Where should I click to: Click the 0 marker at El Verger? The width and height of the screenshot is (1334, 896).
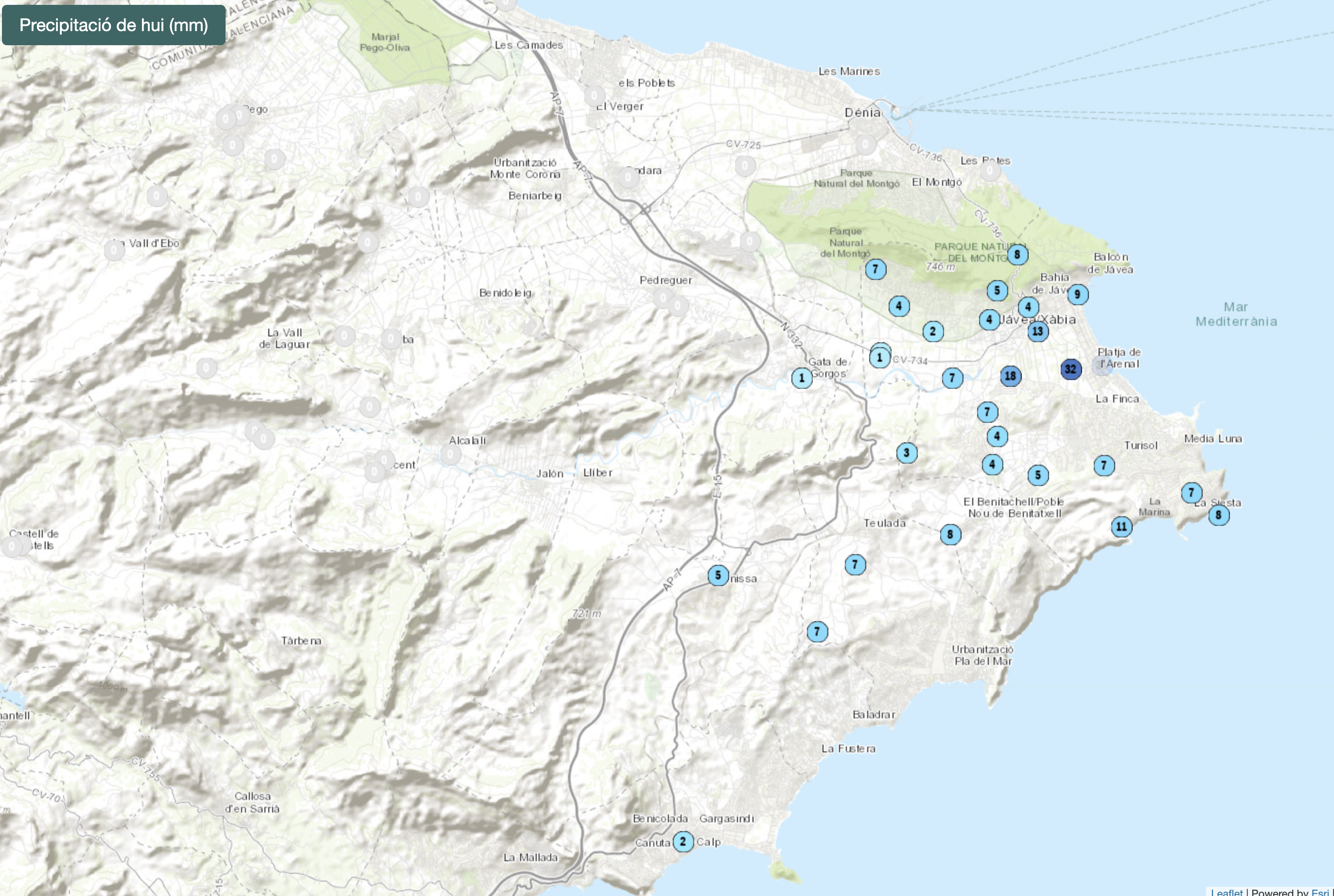(595, 96)
